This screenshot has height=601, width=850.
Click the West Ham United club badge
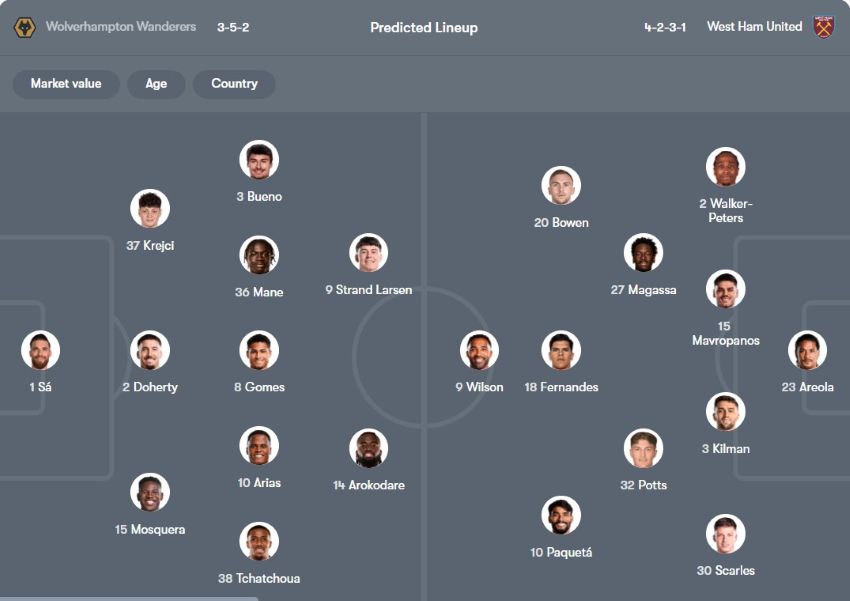pos(824,27)
